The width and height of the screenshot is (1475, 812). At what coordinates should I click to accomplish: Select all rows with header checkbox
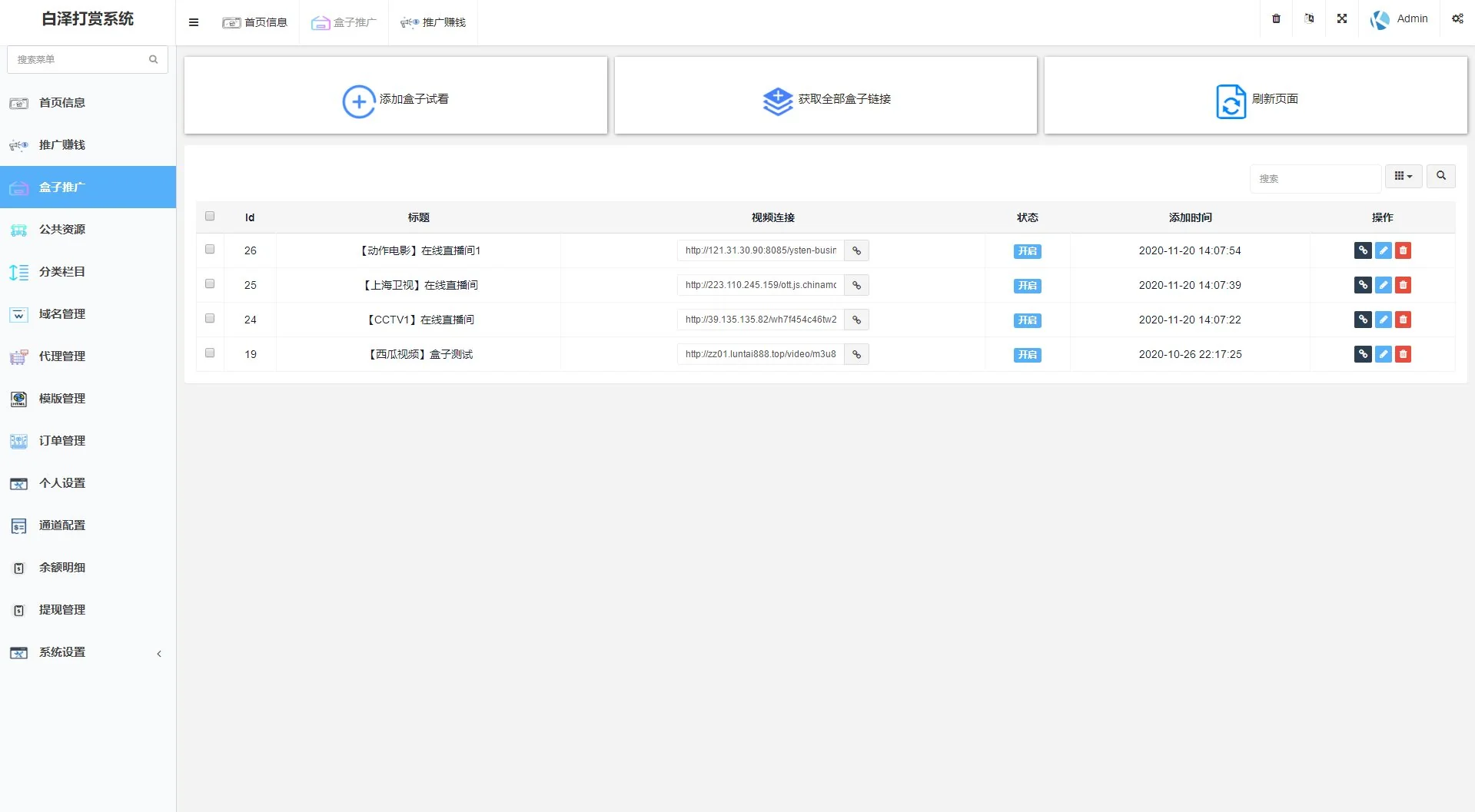click(x=210, y=217)
